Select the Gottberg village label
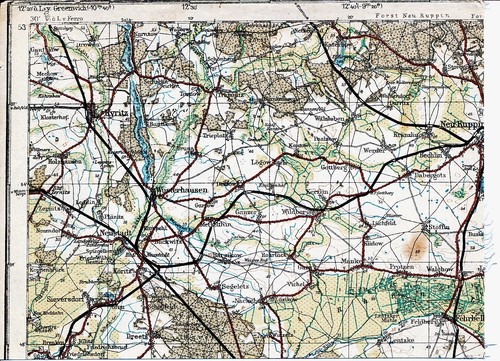 tap(334, 167)
